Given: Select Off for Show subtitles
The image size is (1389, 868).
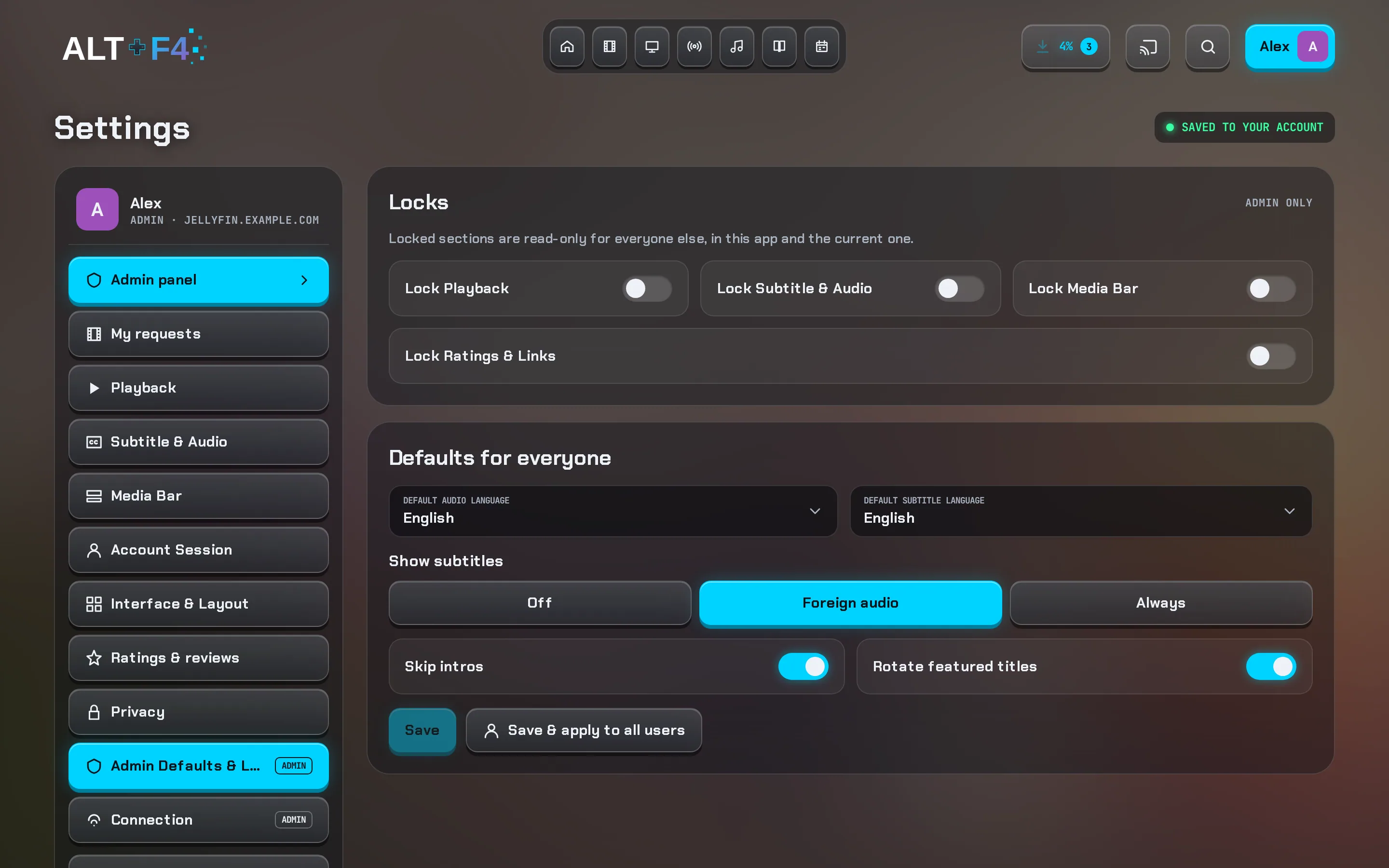Looking at the screenshot, I should point(540,603).
